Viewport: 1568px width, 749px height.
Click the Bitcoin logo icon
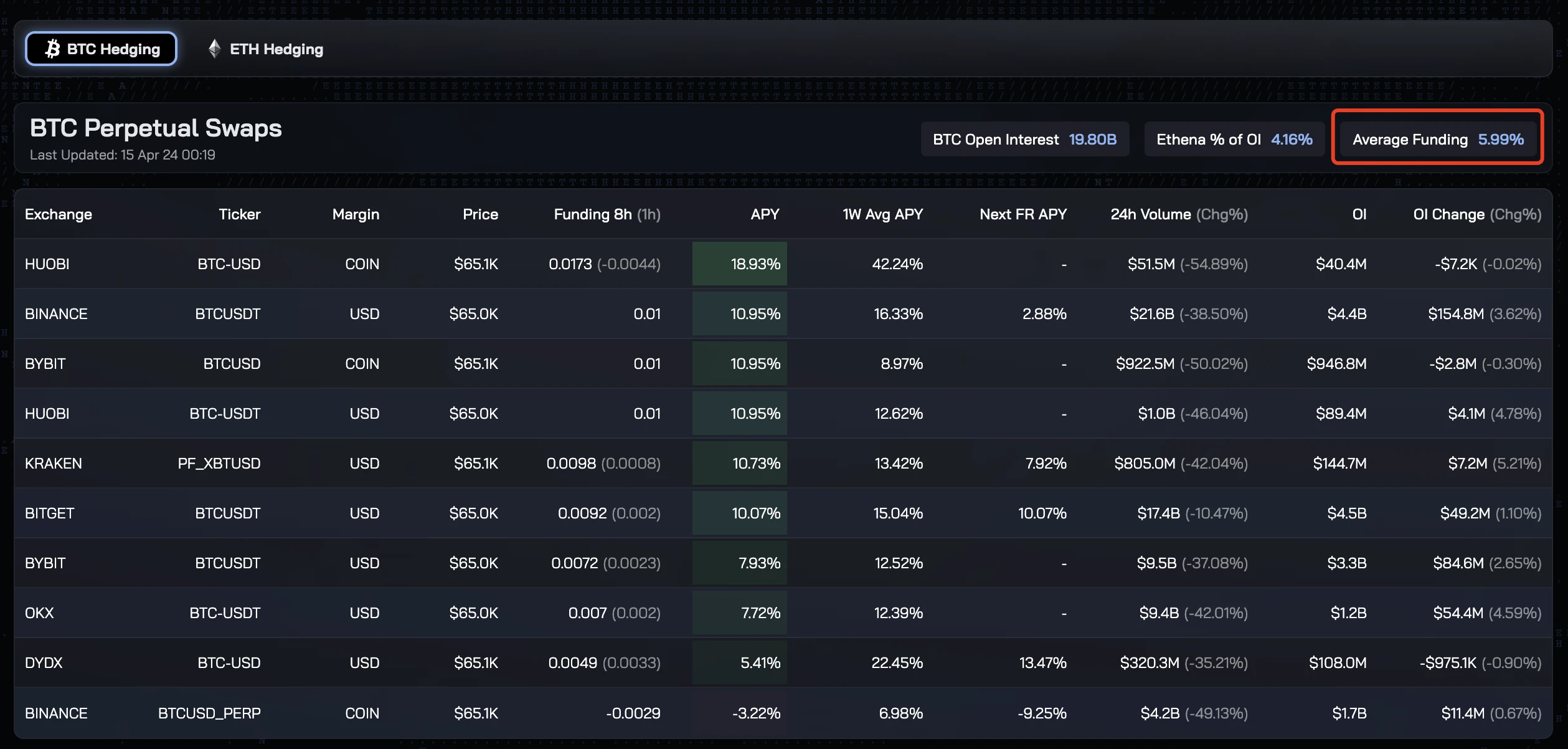point(53,49)
